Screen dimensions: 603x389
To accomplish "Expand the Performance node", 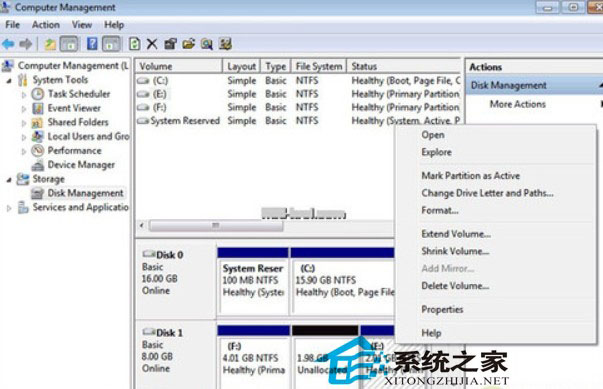I will tap(24, 151).
